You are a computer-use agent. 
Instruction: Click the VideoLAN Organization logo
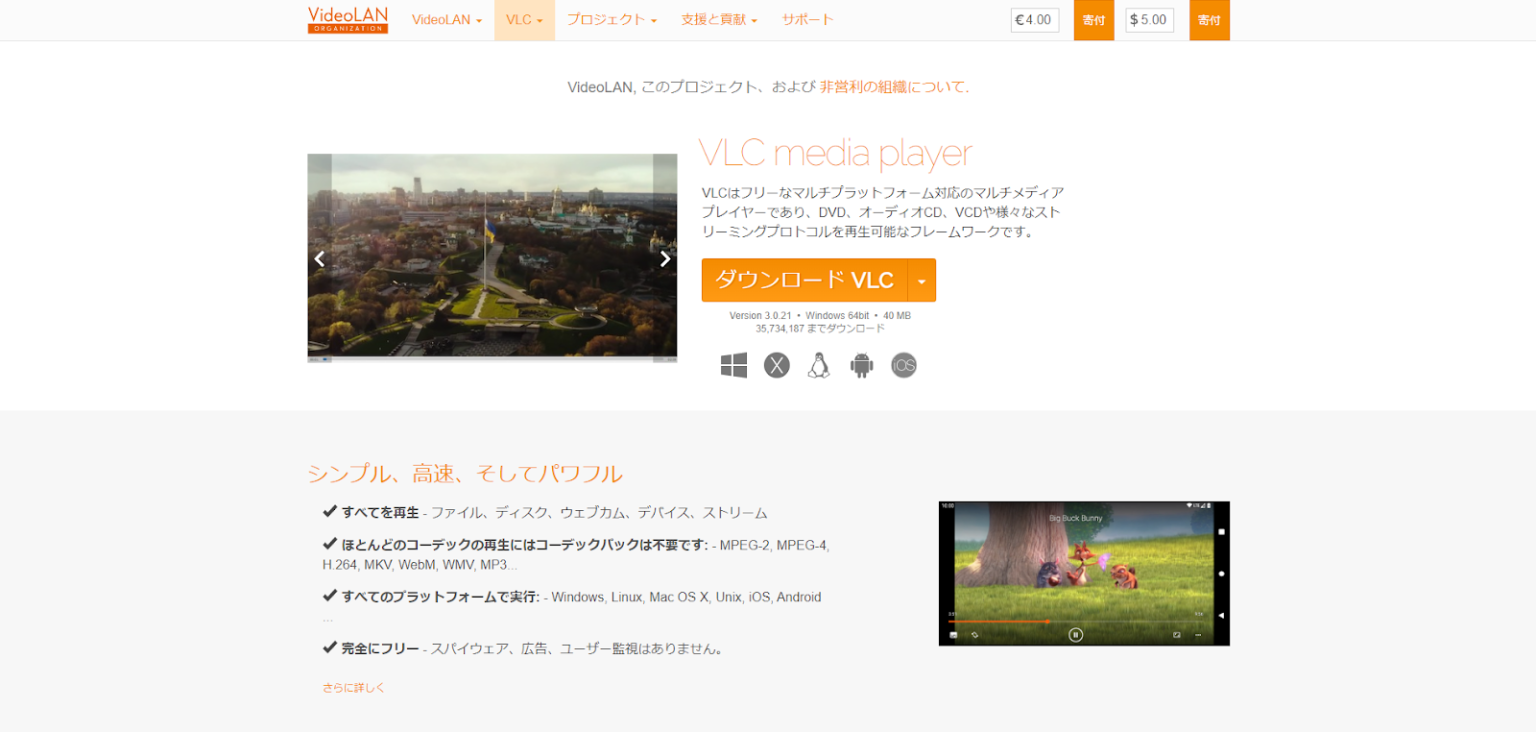[x=347, y=19]
